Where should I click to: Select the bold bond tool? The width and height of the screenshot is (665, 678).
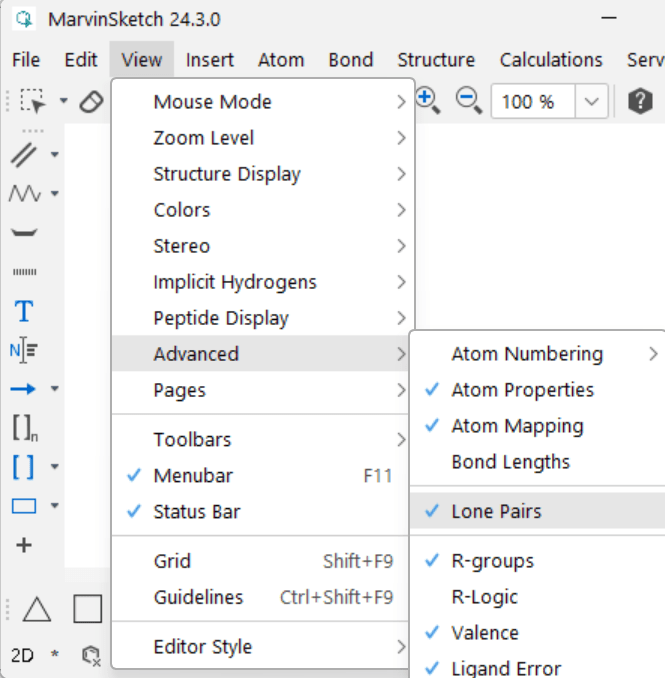point(24,233)
